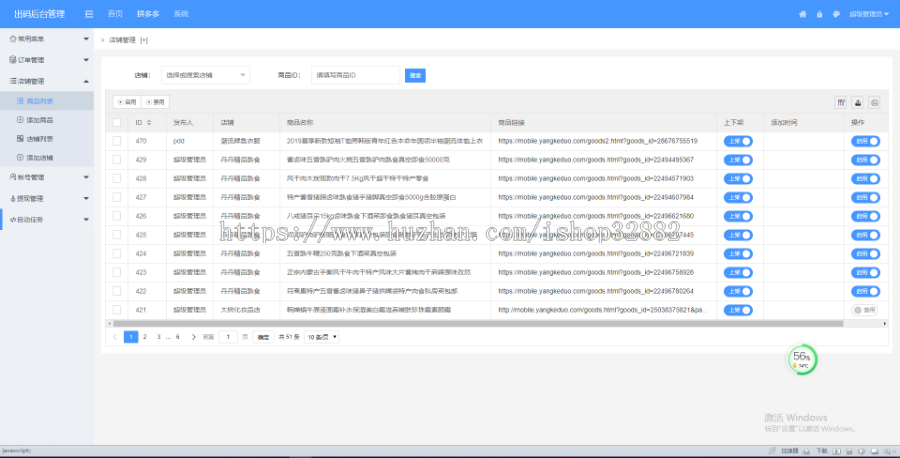900x458 pixels.
Task: Tick the checkbox for row ID 470
Action: click(x=117, y=141)
